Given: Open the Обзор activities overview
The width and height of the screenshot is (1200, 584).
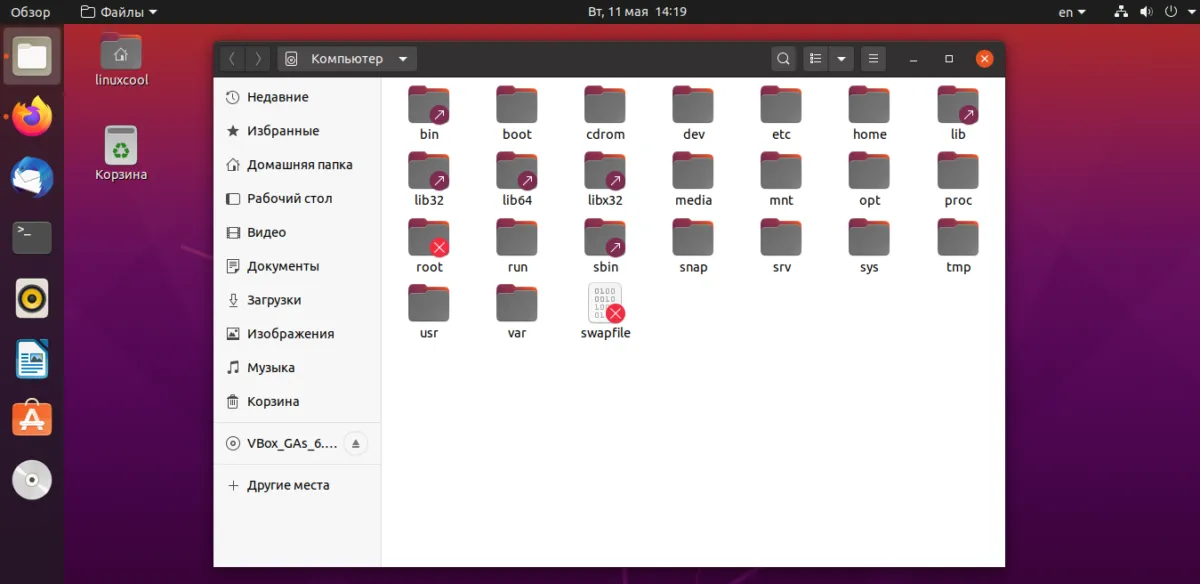Looking at the screenshot, I should click(x=30, y=12).
